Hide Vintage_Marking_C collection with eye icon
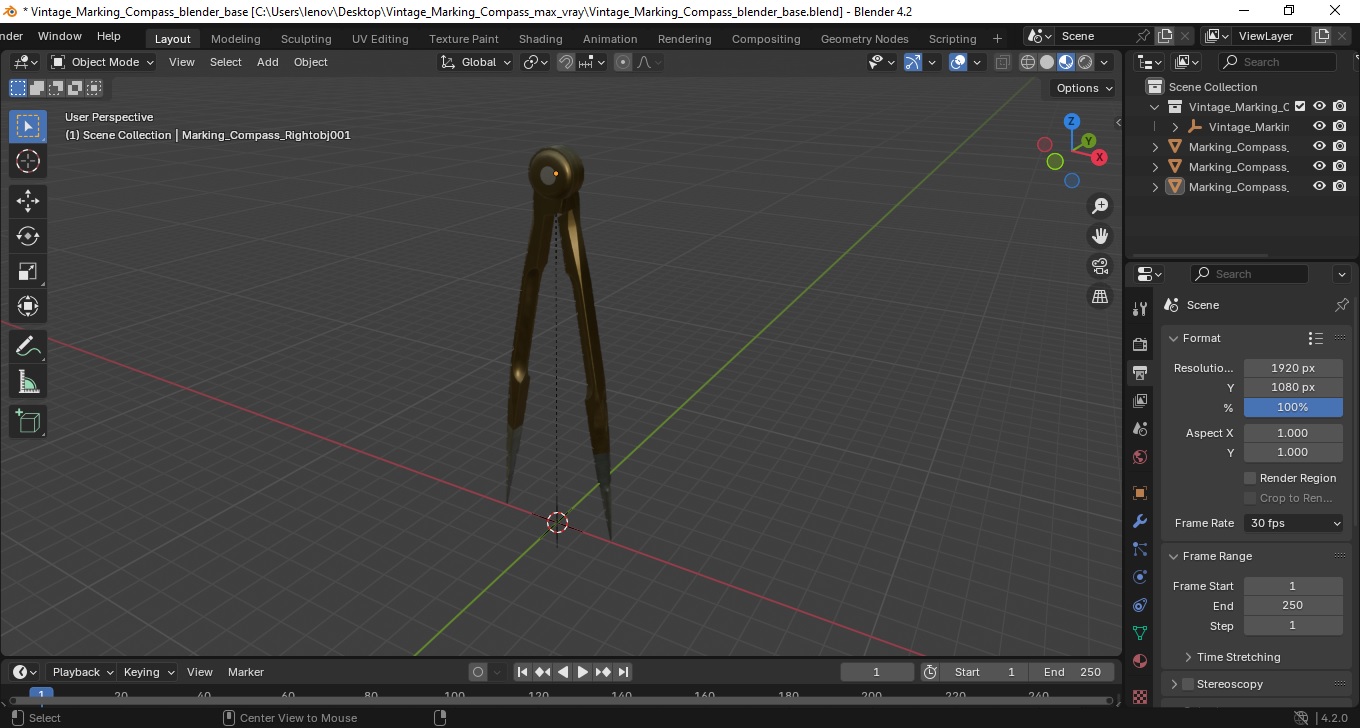Image resolution: width=1360 pixels, height=728 pixels. 1319,106
